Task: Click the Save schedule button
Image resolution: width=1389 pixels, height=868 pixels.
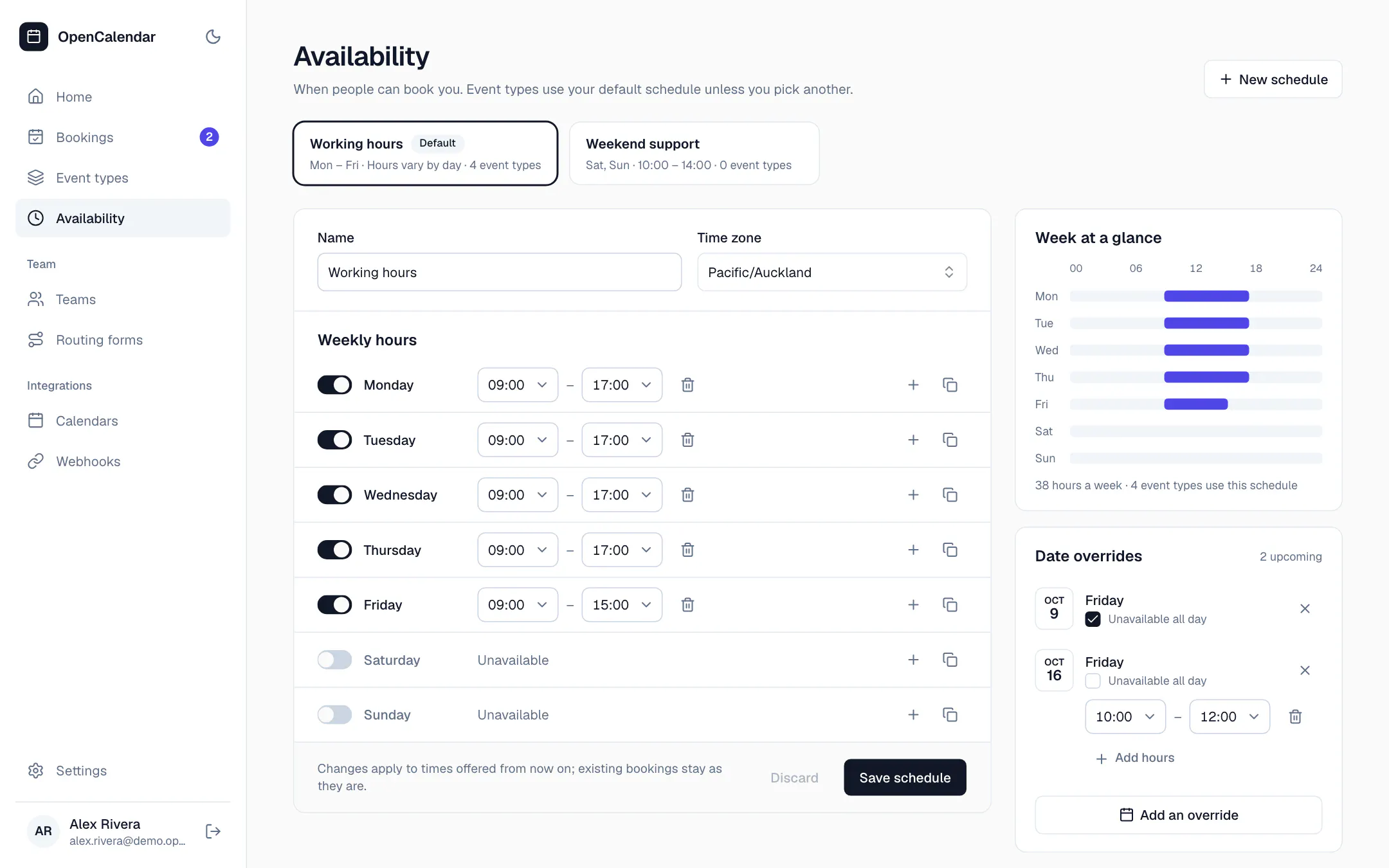Action: pyautogui.click(x=905, y=777)
